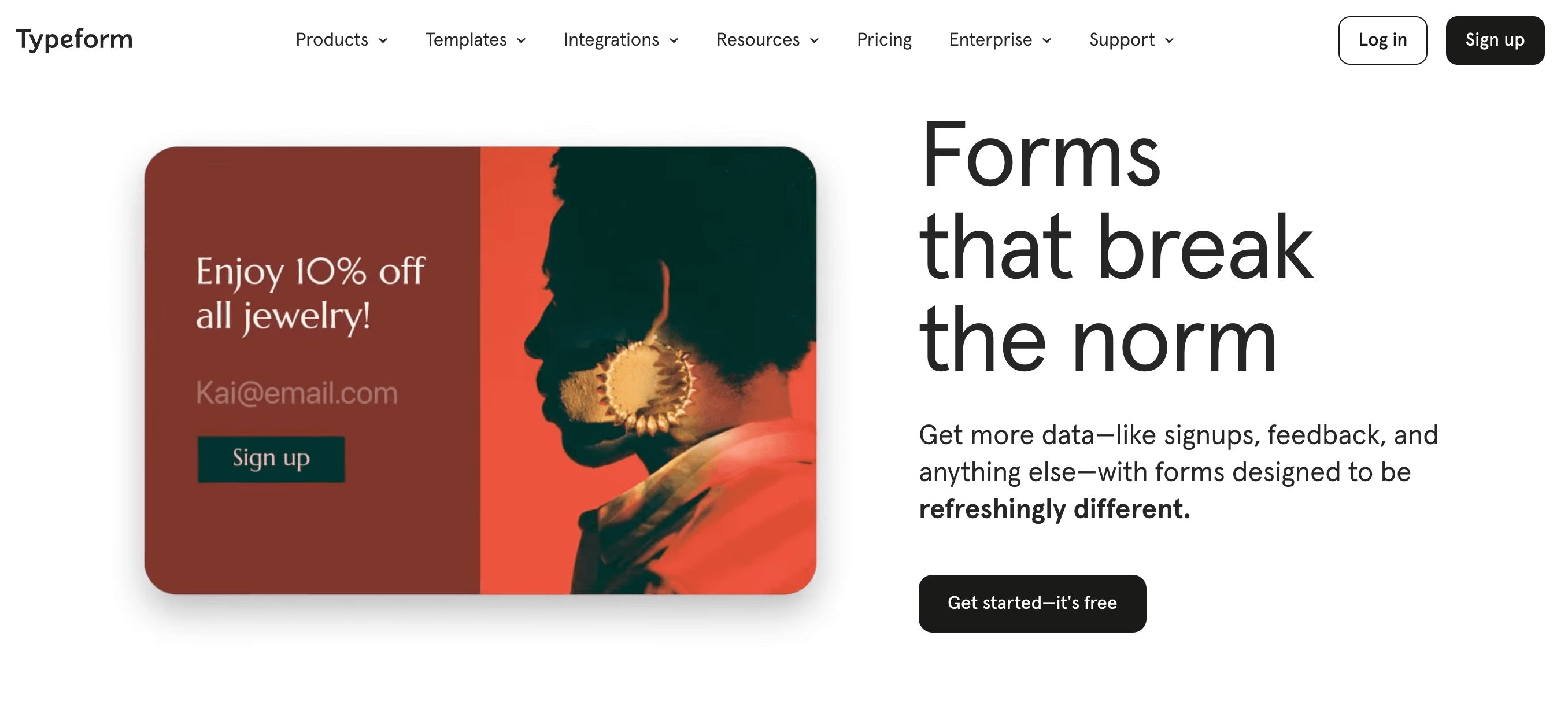
Task: Click the Typeform logo in top left
Action: tap(75, 40)
